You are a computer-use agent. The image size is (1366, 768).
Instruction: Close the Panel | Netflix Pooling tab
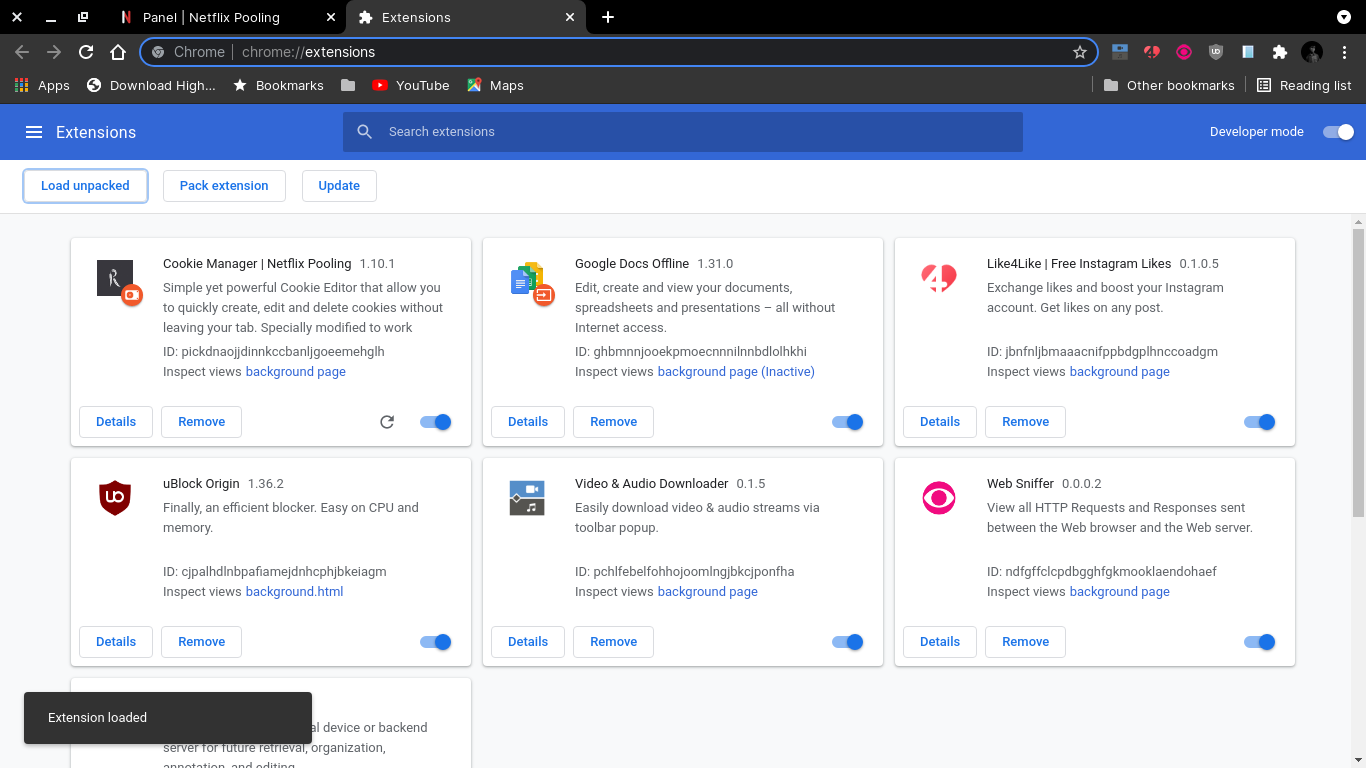[x=331, y=17]
